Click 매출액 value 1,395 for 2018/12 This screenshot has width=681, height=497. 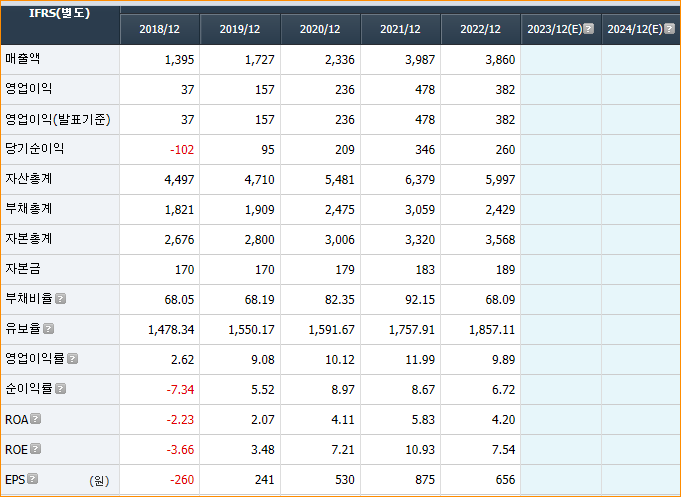click(179, 60)
